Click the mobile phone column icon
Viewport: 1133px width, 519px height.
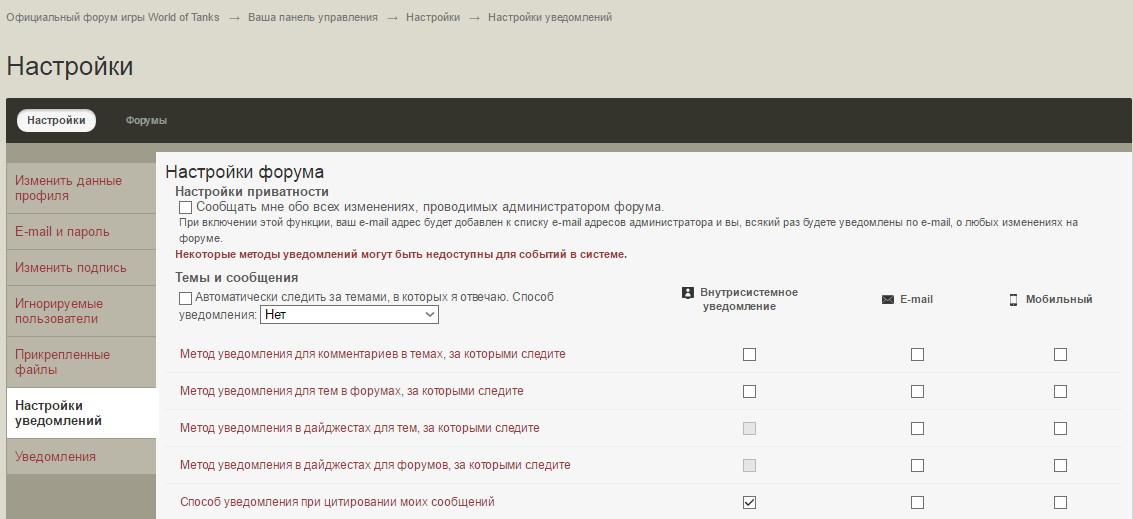[1013, 299]
